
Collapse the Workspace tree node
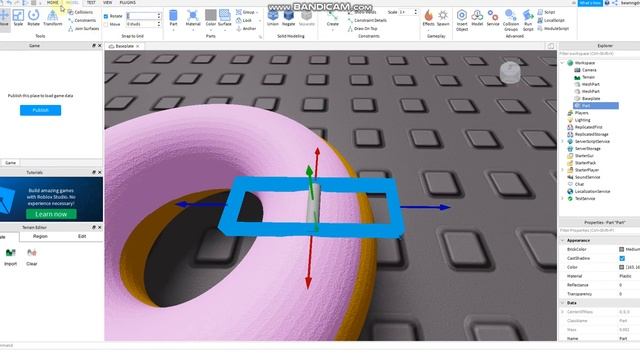[x=562, y=63]
